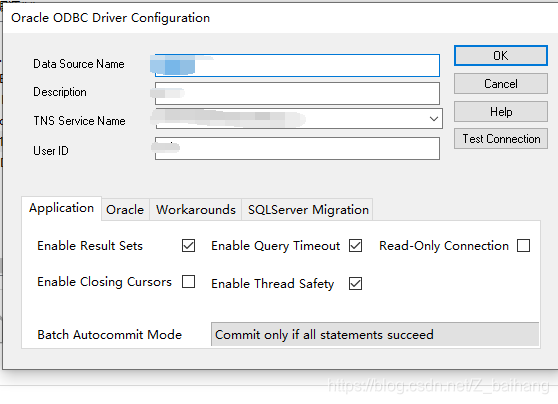Viewport: 558px width, 404px height.
Task: Click Test Connection button
Action: [x=500, y=139]
